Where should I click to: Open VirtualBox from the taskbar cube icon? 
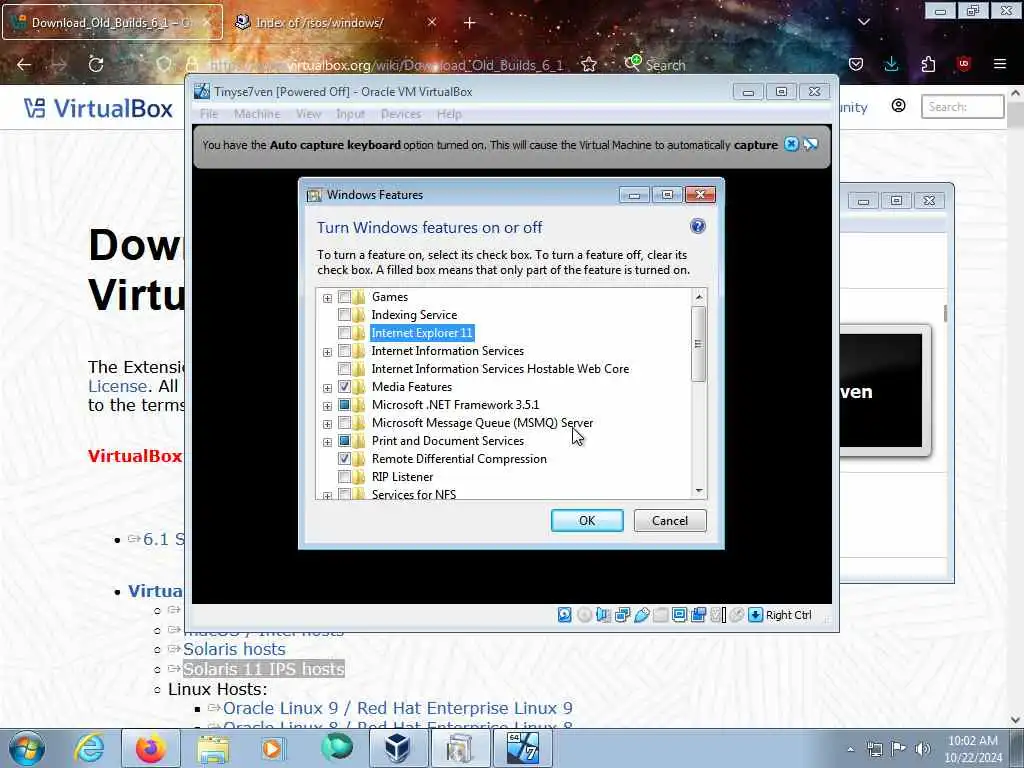397,748
